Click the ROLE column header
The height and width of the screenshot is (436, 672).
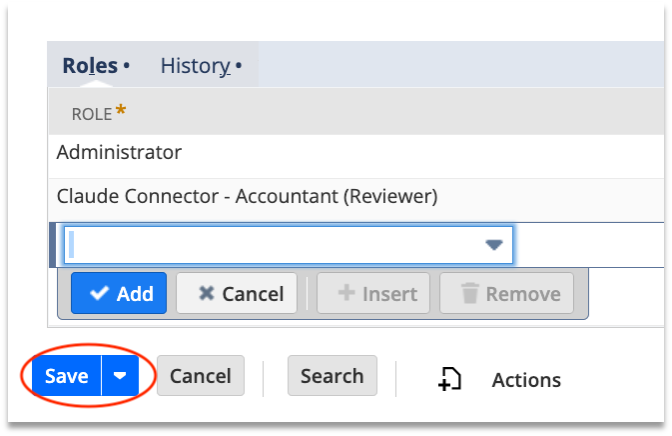click(92, 114)
